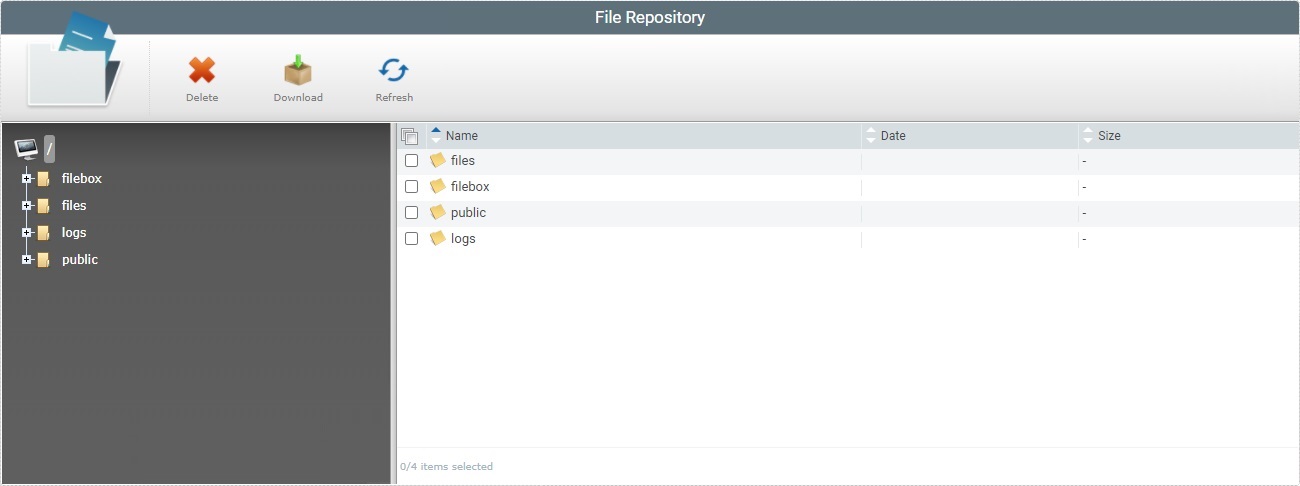1300x486 pixels.
Task: Click the logs name in file list
Action: pyautogui.click(x=463, y=238)
